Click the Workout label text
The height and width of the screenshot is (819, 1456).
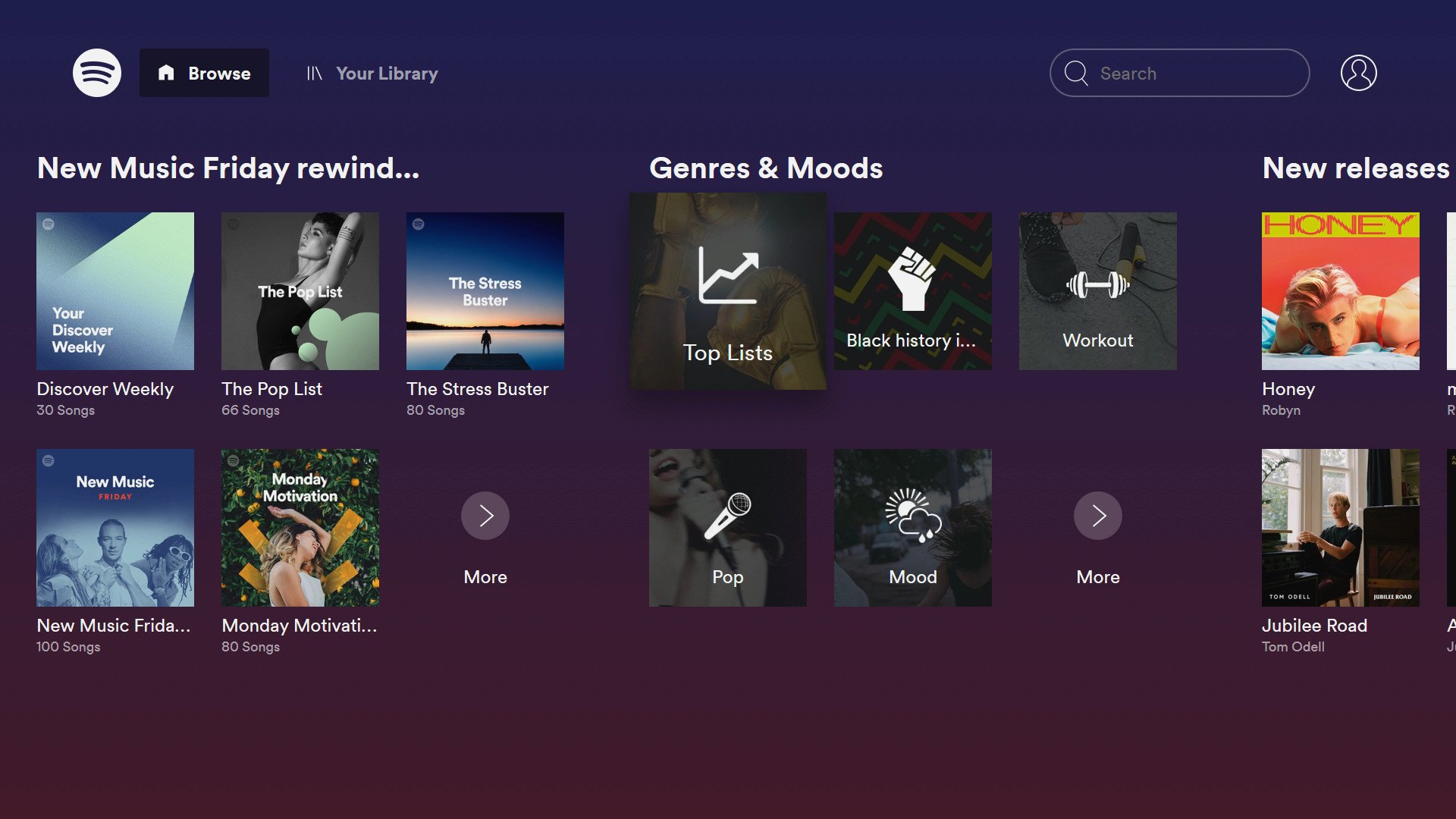click(1098, 340)
